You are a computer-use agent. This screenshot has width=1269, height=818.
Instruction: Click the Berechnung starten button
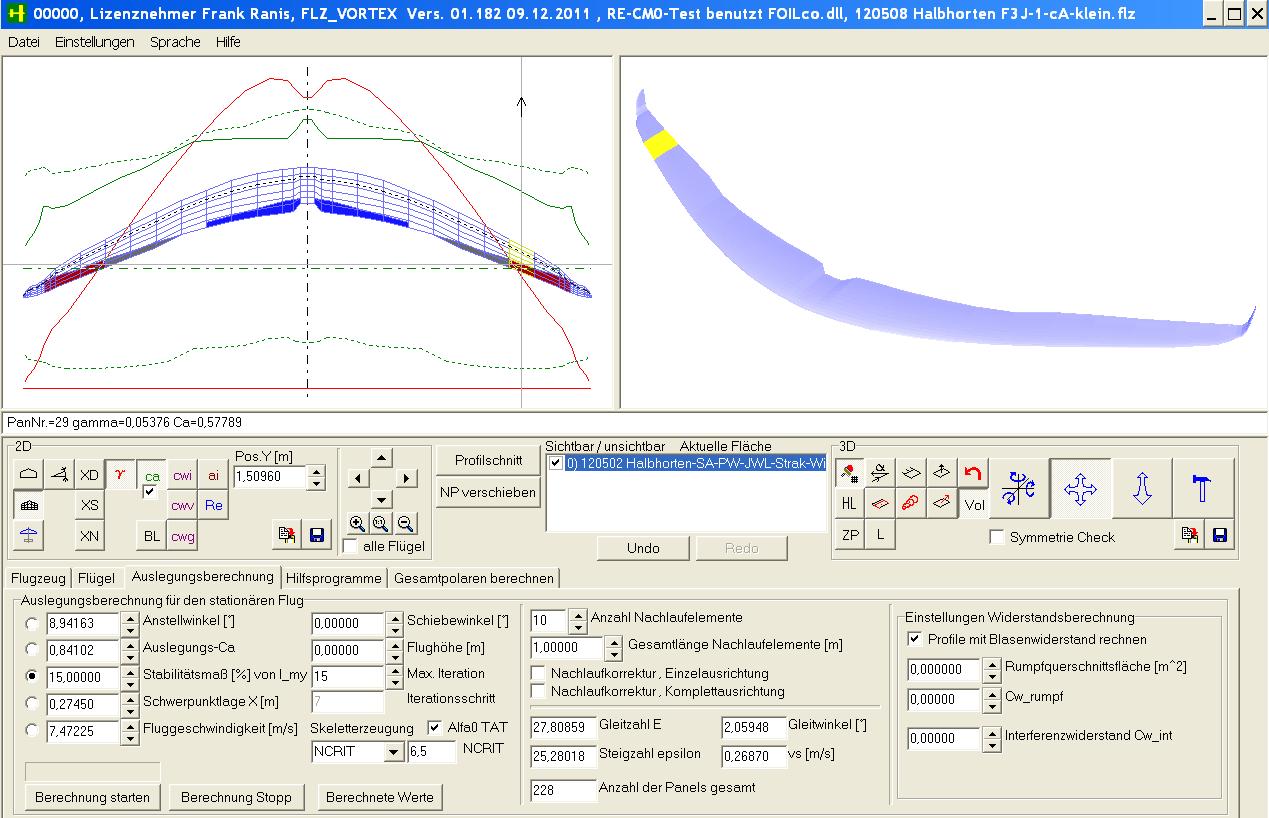(x=92, y=797)
